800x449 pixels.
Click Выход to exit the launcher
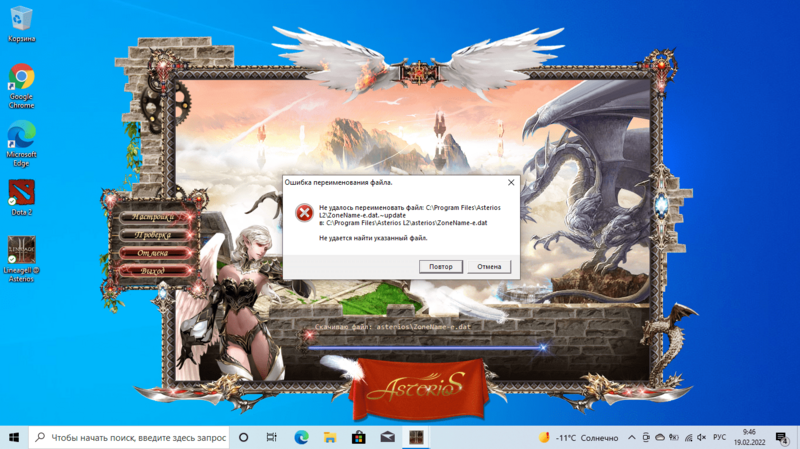pos(154,271)
